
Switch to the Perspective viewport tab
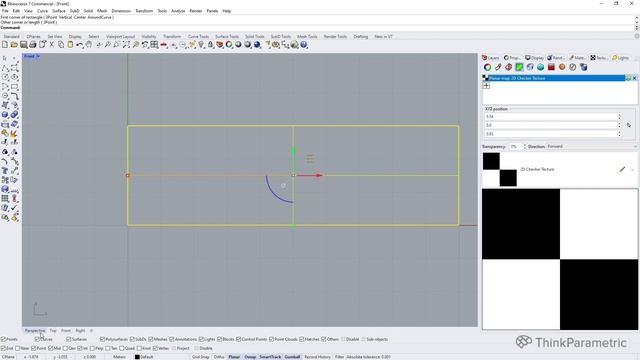tap(35, 331)
